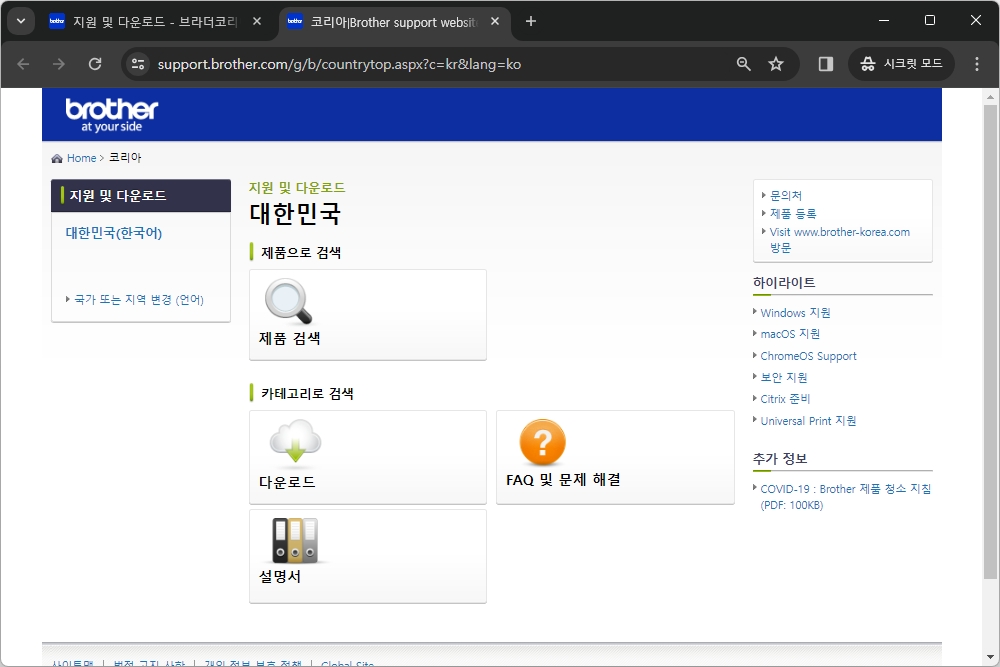Click the 문의처 link
Screen dimensions: 1000x667
pyautogui.click(x=786, y=196)
